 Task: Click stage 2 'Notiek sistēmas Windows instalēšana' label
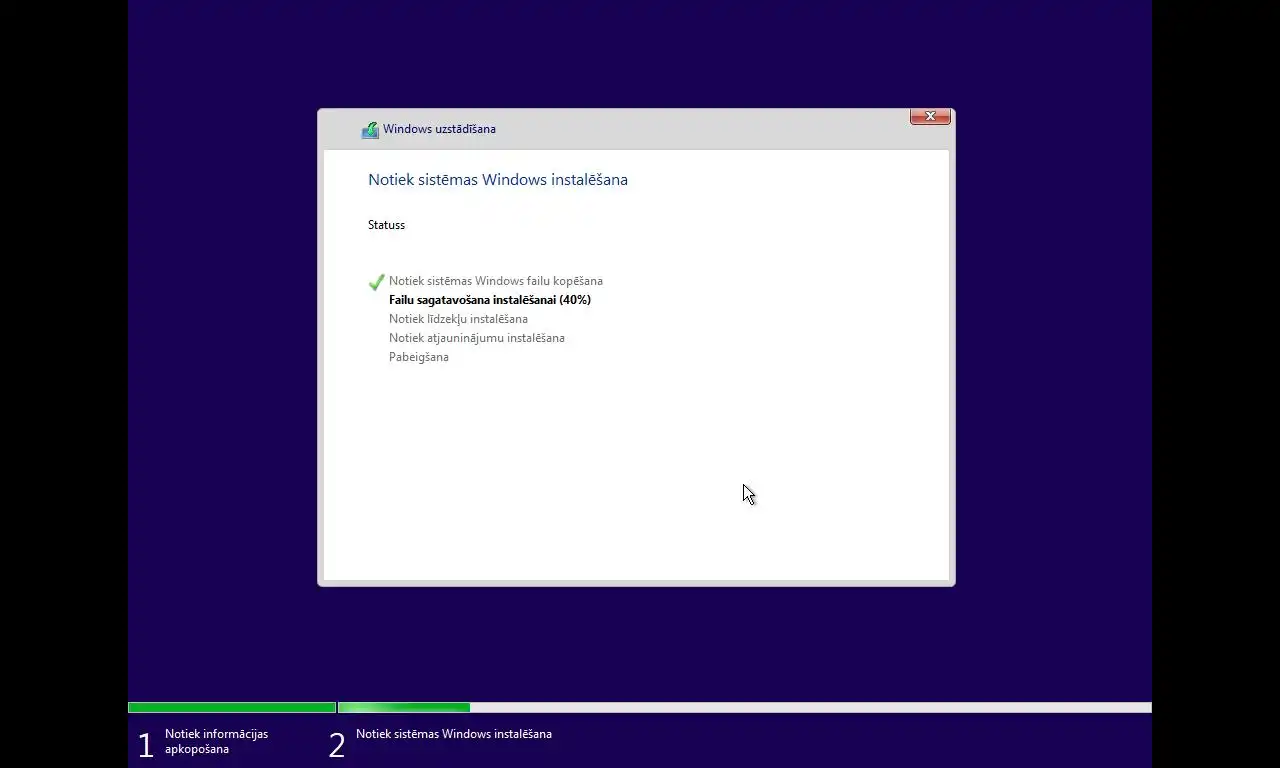click(454, 734)
